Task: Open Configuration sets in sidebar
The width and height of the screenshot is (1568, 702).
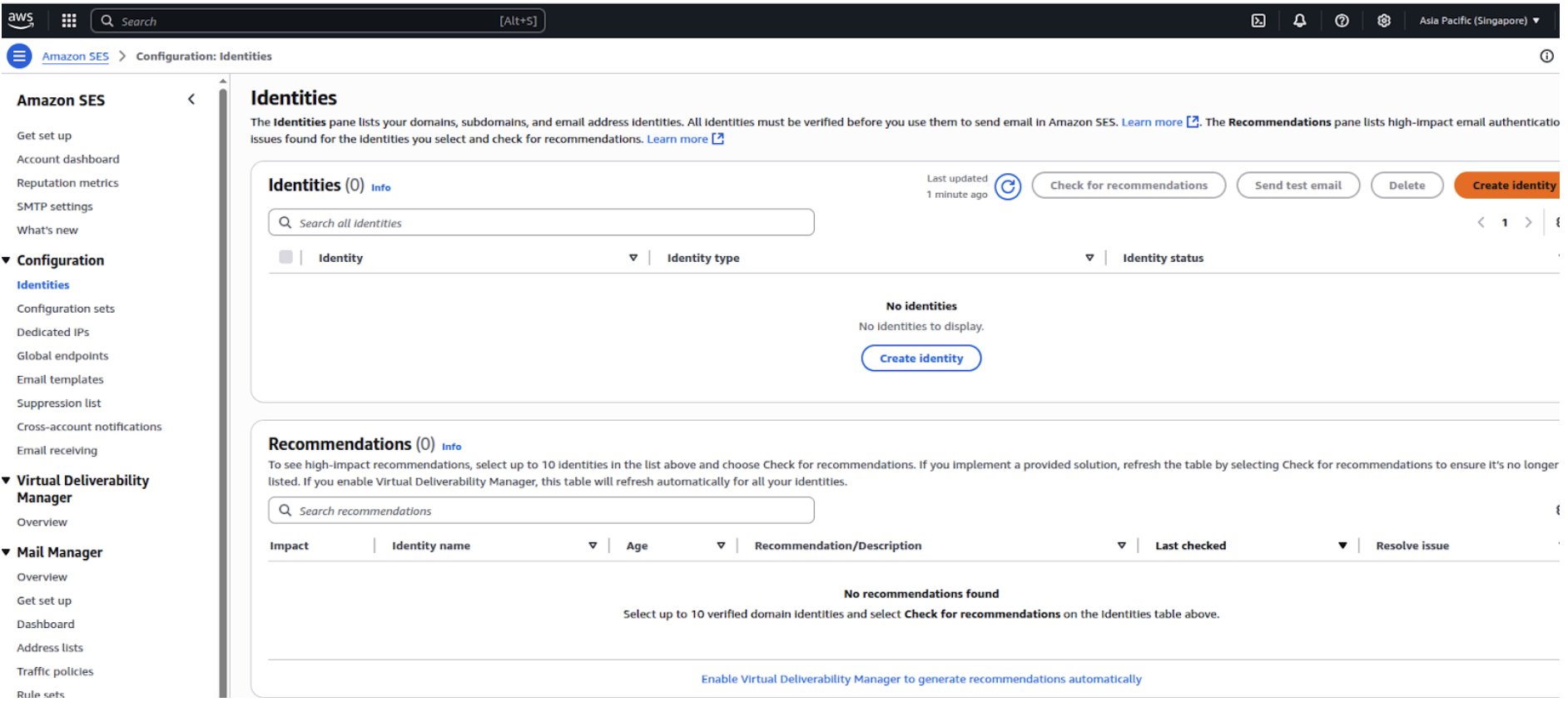Action: [x=66, y=309]
